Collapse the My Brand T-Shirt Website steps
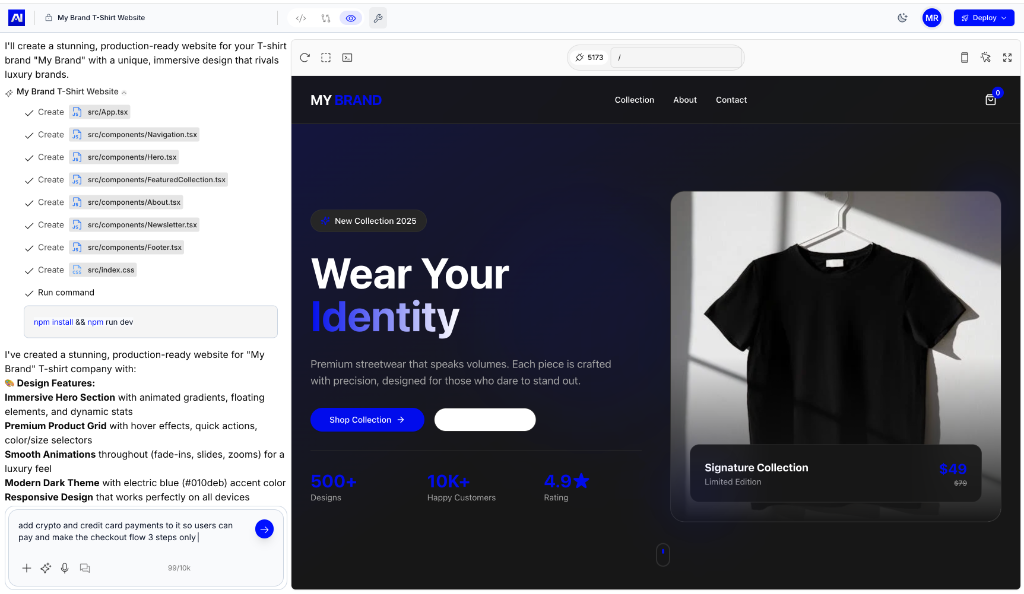1024x594 pixels. [x=124, y=90]
